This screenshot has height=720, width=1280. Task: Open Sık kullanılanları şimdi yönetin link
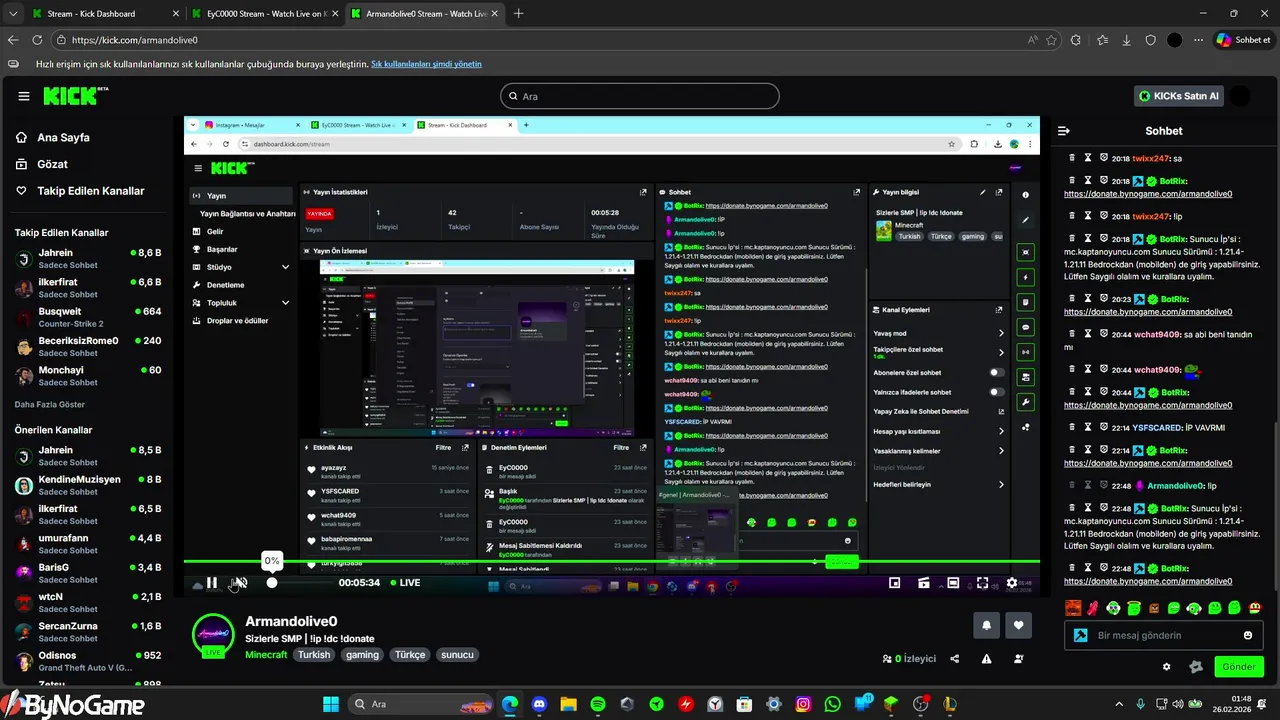(426, 64)
